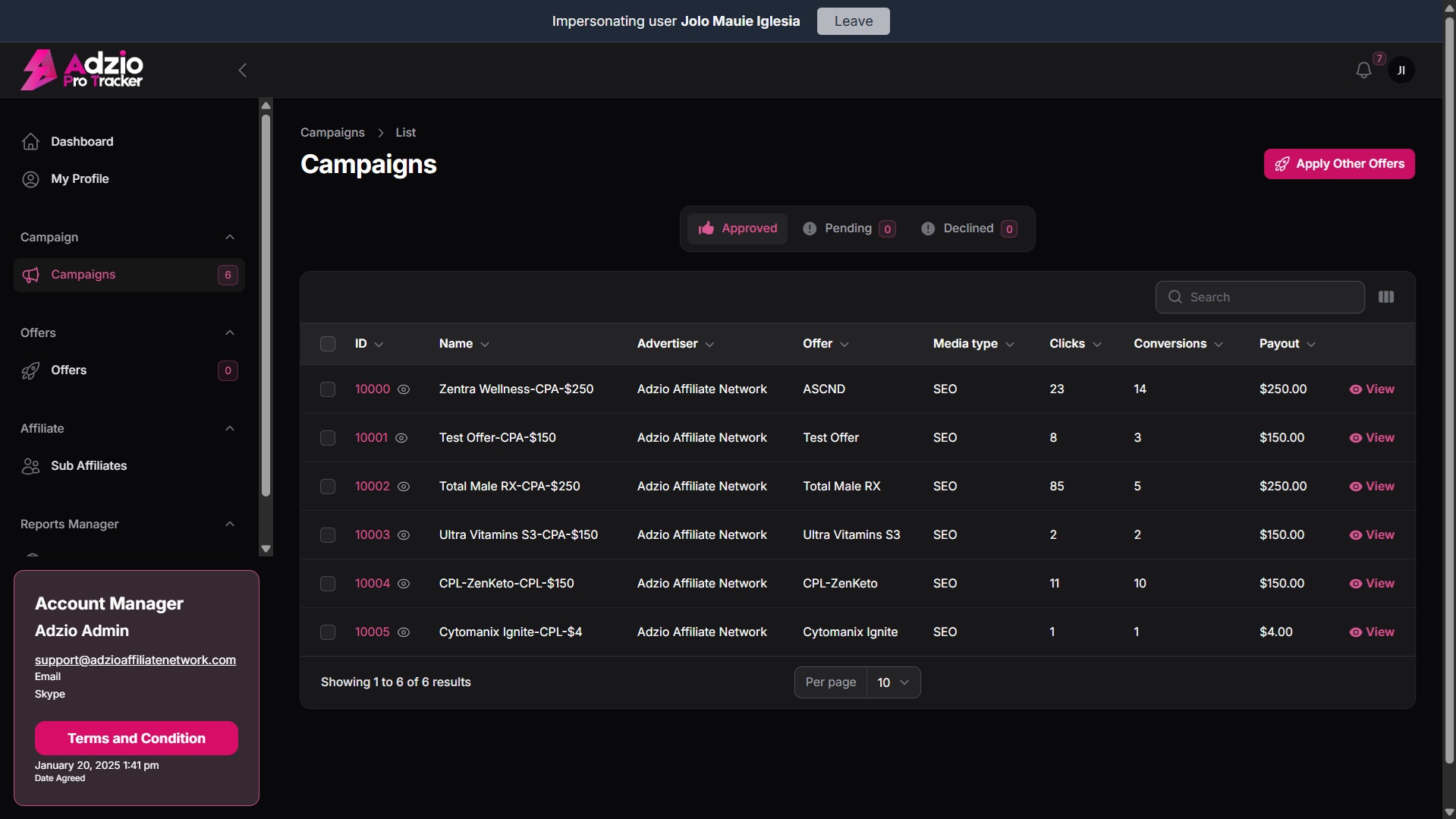The height and width of the screenshot is (819, 1456).
Task: Click the search magnifier icon
Action: click(x=1175, y=297)
